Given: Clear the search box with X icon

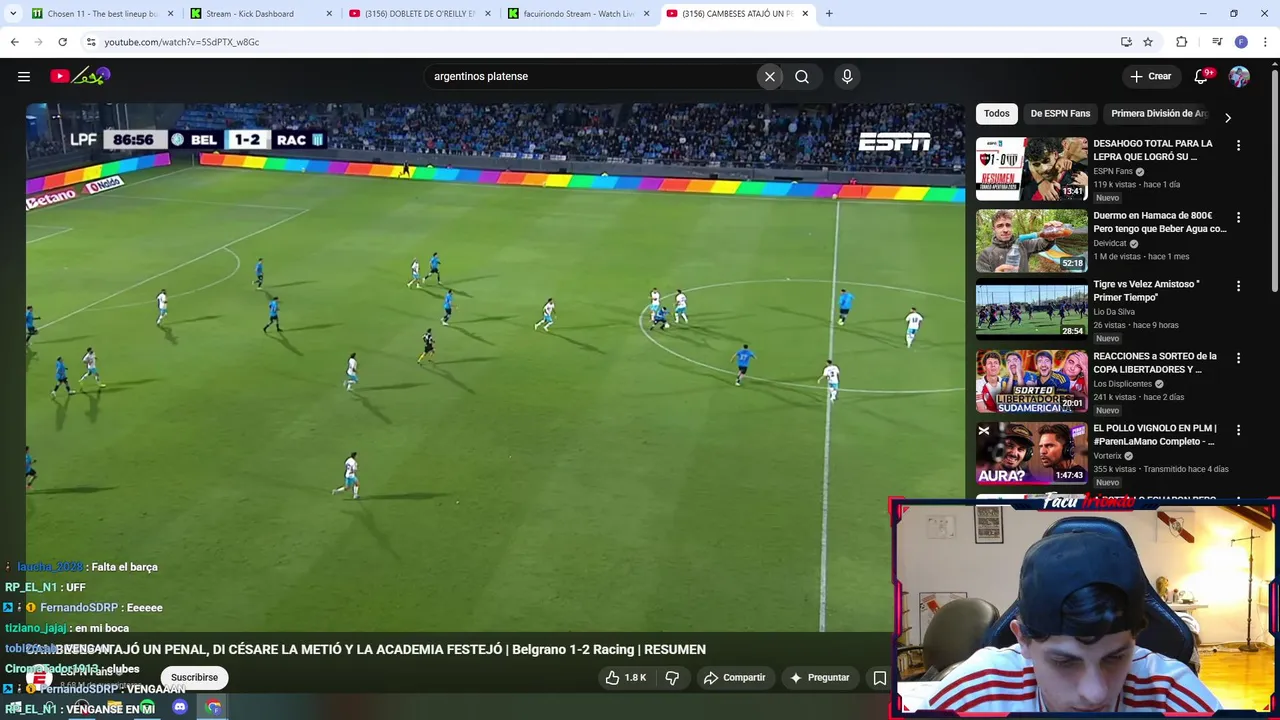Looking at the screenshot, I should pos(770,76).
